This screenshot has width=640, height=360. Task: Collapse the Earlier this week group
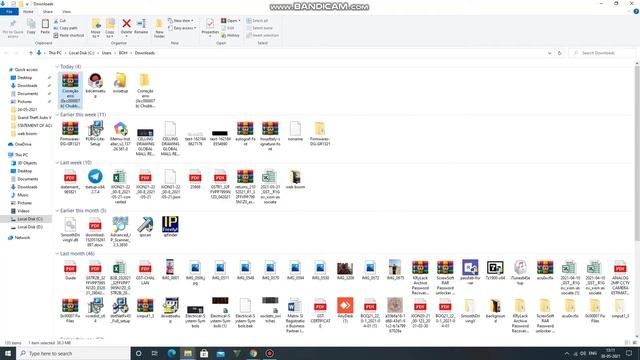(x=57, y=115)
